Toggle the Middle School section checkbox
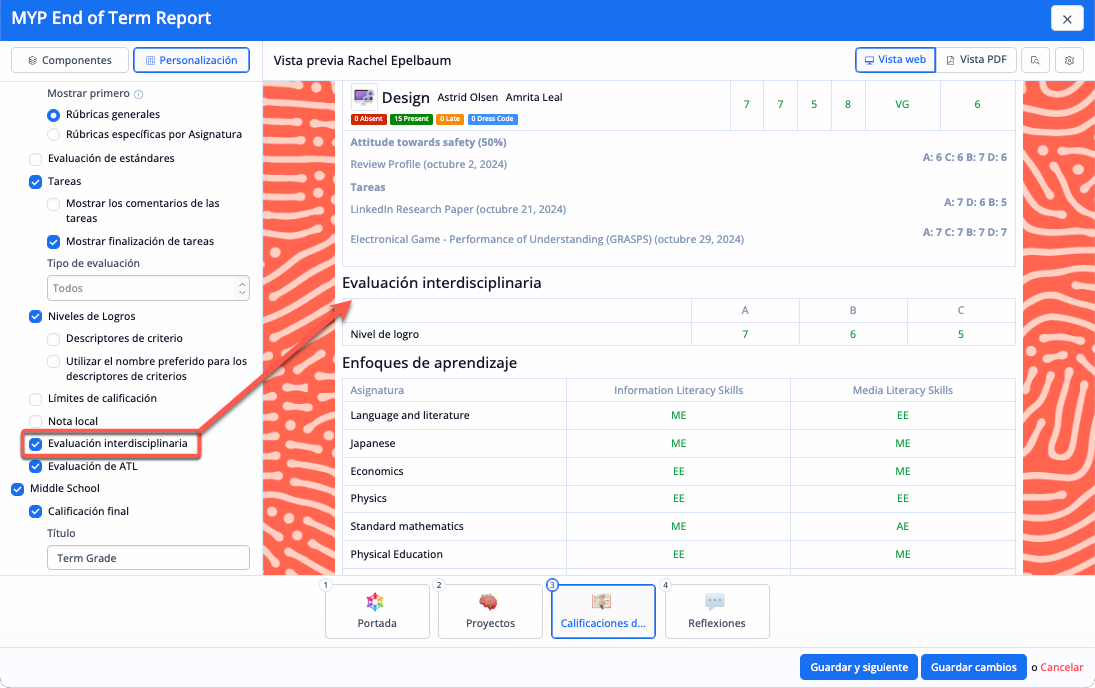The height and width of the screenshot is (688, 1095). click(x=17, y=489)
